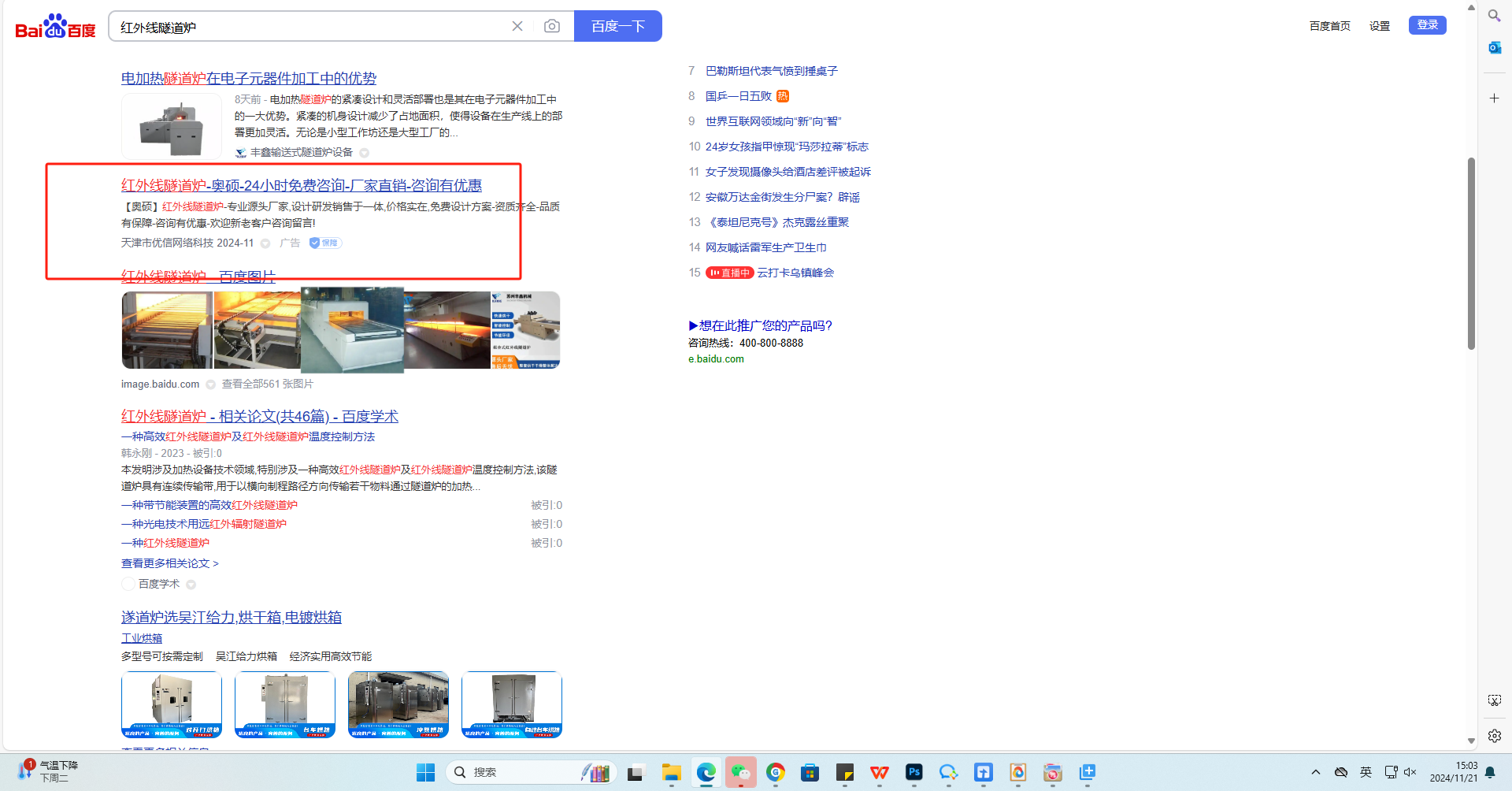Open the Edge sidebar search icon
Screen dimensions: 1512x791
tap(1494, 15)
